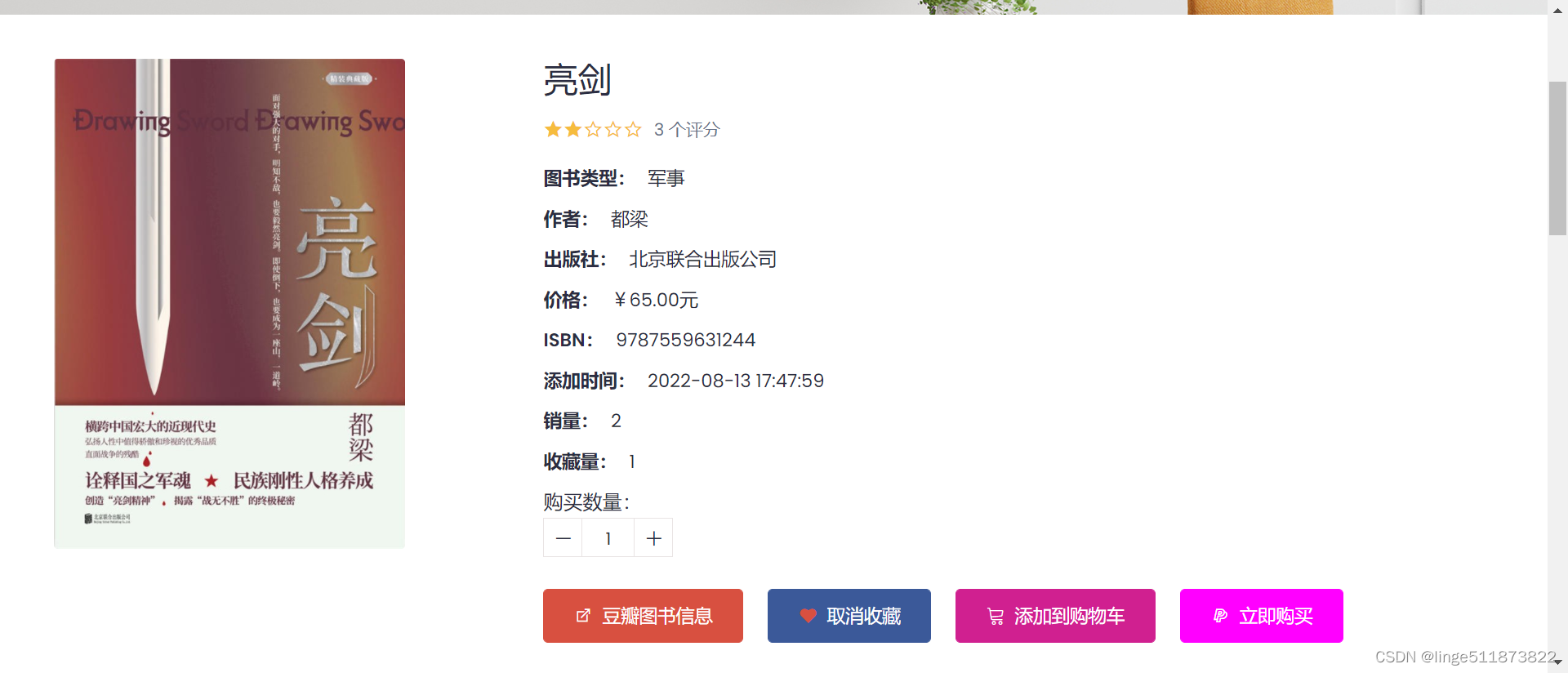Click the scrollbar down arrow
This screenshot has height=673, width=1568.
pos(1557,662)
